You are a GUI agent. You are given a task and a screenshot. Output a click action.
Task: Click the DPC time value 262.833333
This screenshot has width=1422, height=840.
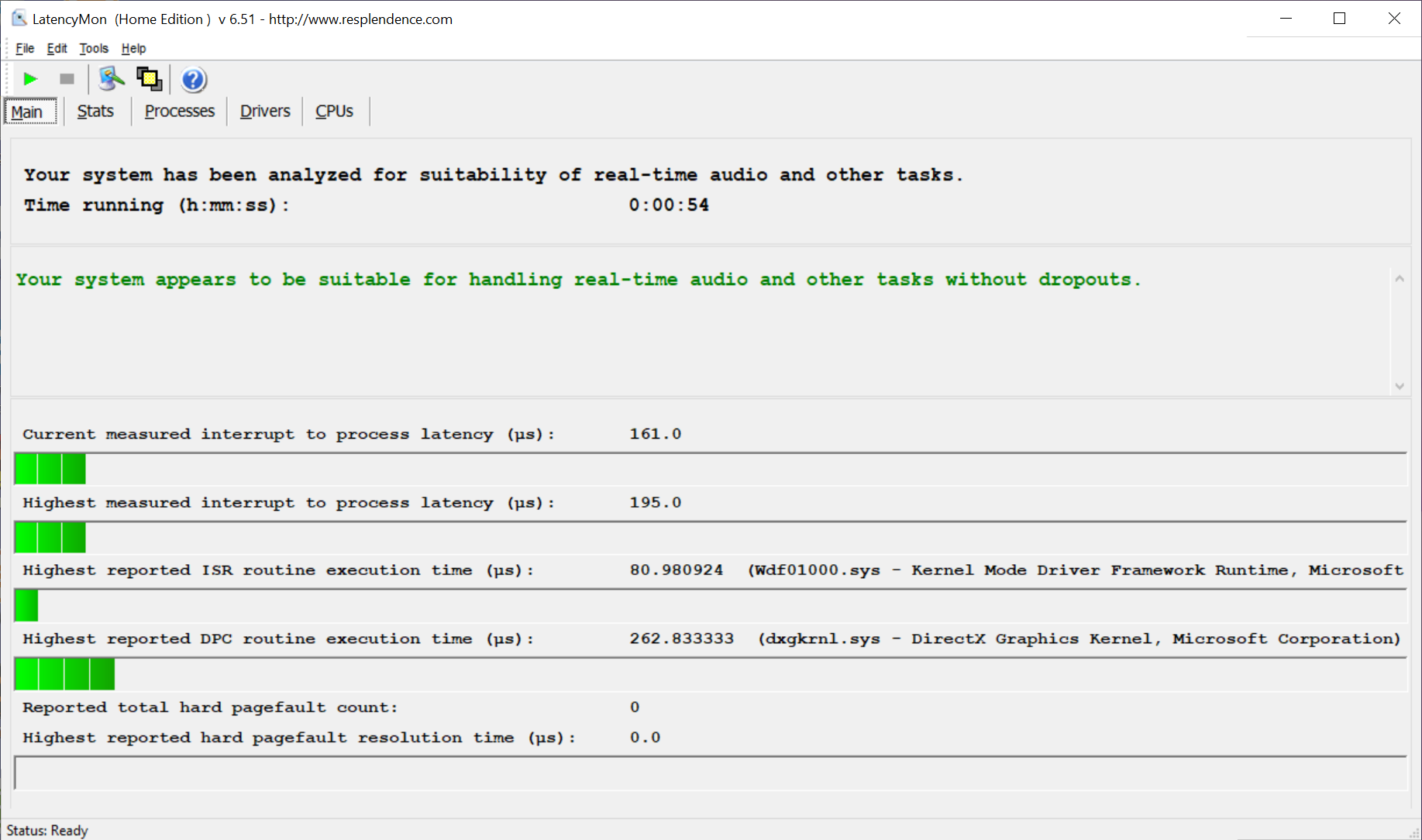click(682, 639)
